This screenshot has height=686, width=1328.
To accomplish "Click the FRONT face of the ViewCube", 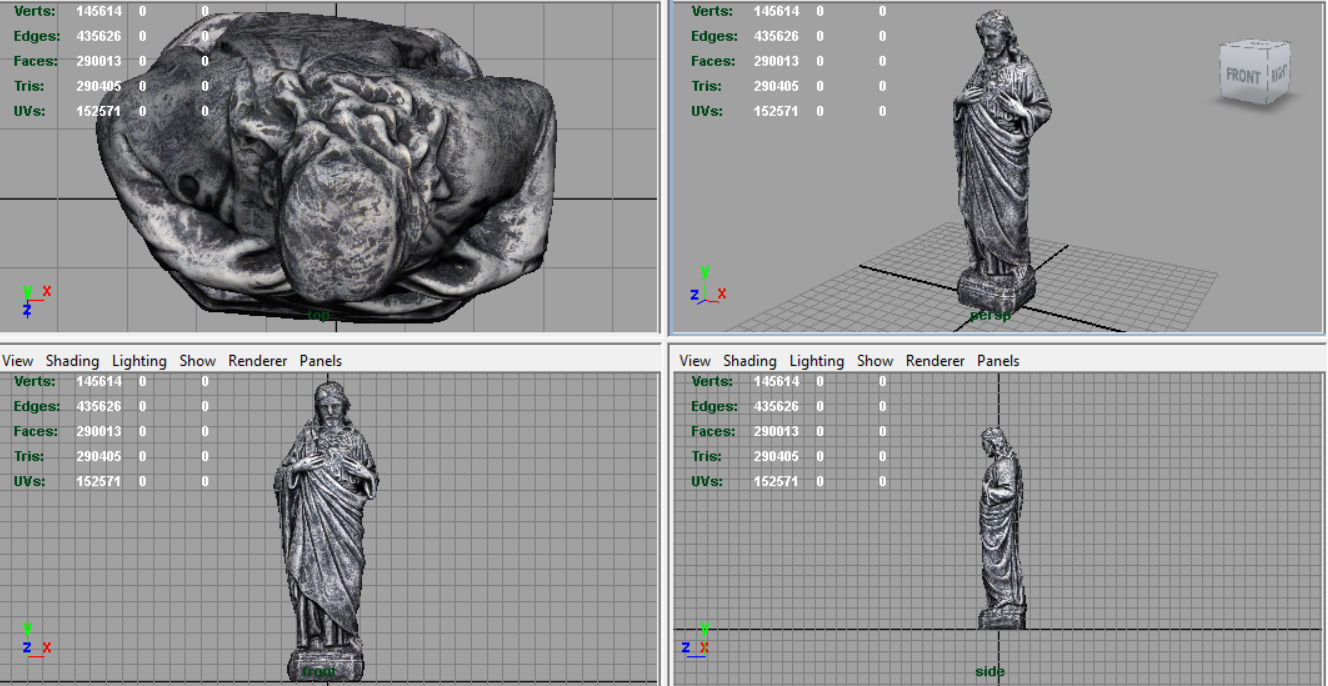I will [x=1243, y=76].
